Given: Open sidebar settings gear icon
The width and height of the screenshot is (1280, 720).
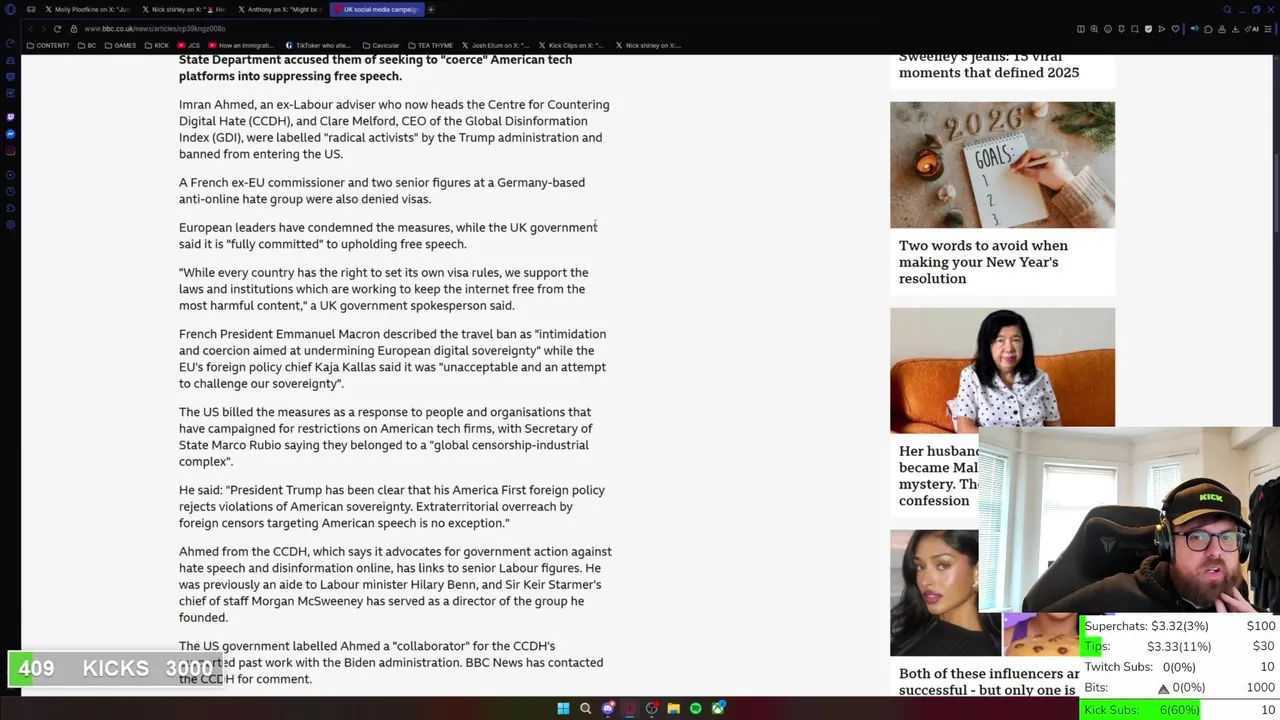Looking at the screenshot, I should click(11, 225).
